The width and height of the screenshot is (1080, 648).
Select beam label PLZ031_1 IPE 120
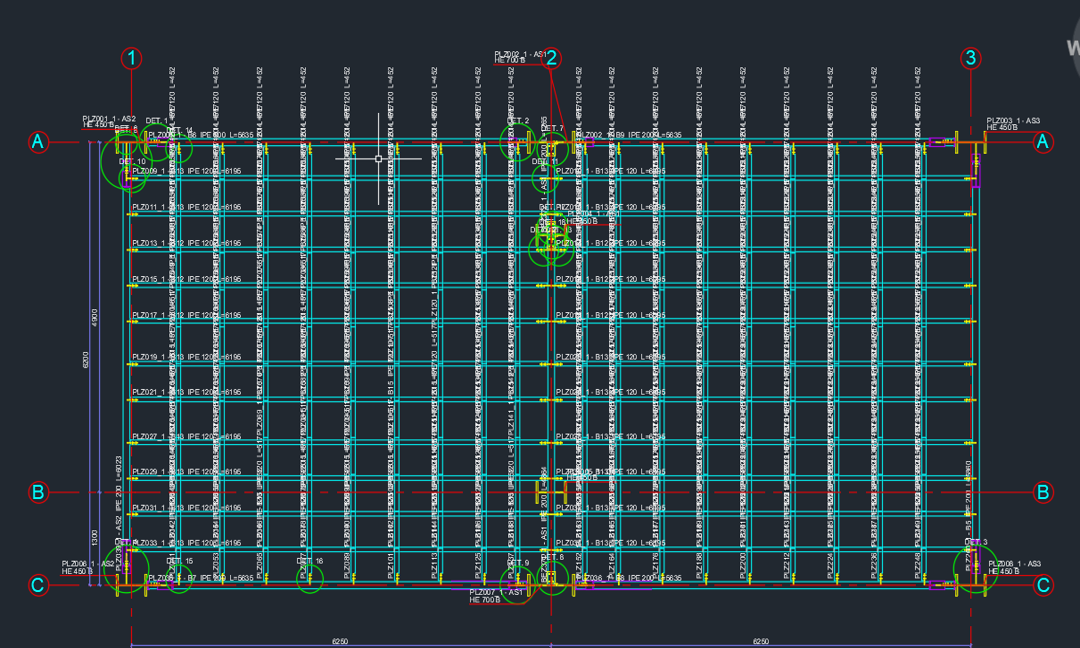point(187,508)
